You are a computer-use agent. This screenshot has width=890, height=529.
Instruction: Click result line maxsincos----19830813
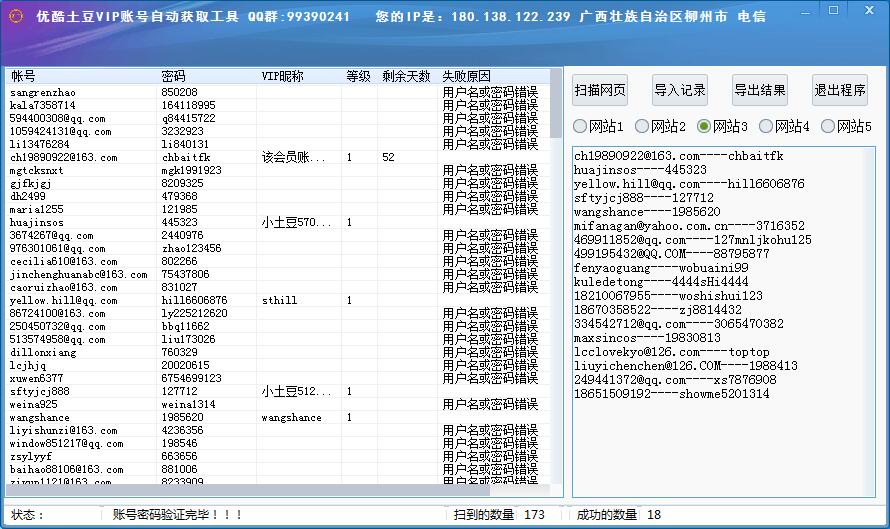[647, 338]
